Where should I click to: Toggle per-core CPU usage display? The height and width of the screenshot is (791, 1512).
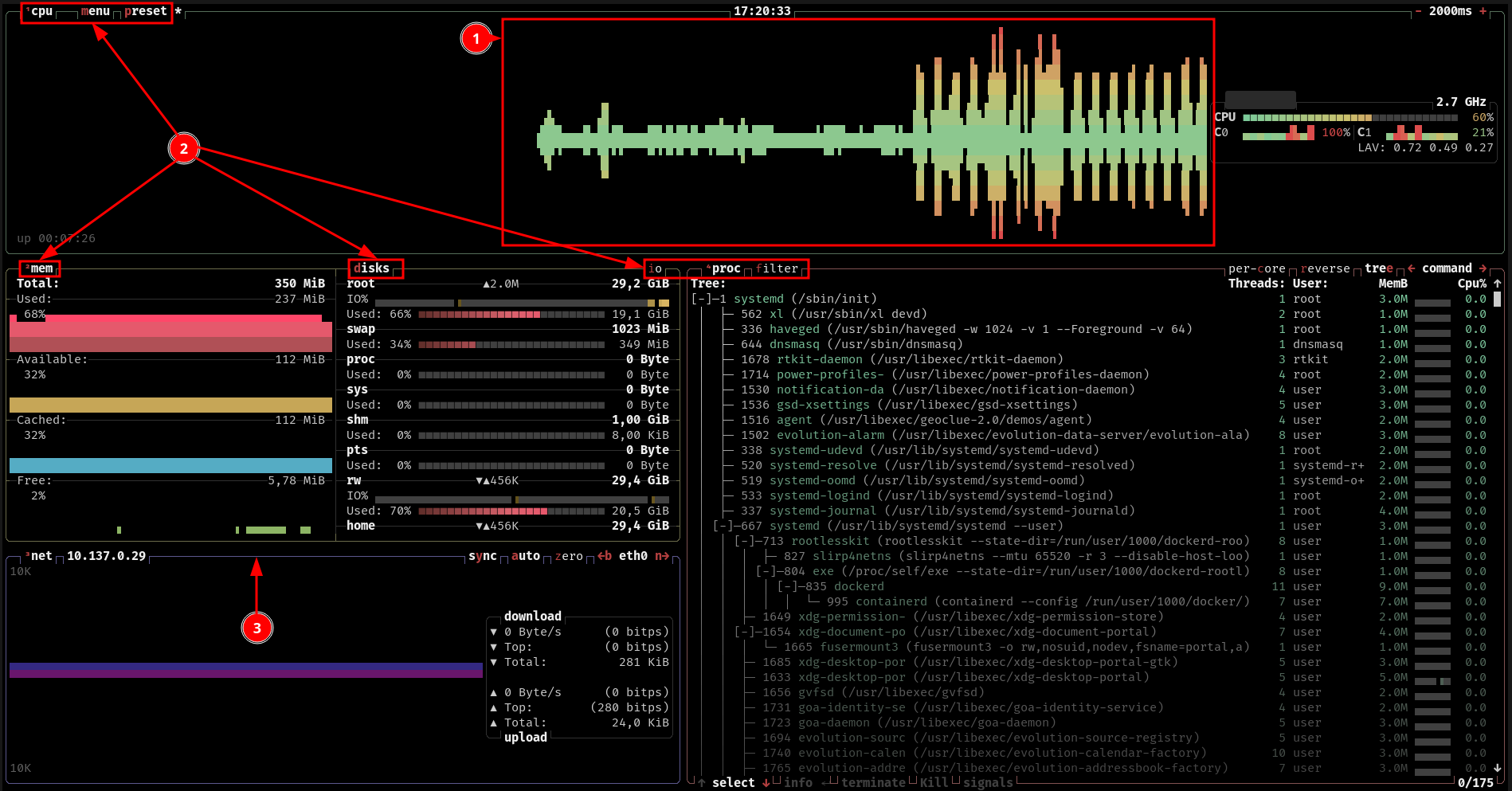point(1257,268)
